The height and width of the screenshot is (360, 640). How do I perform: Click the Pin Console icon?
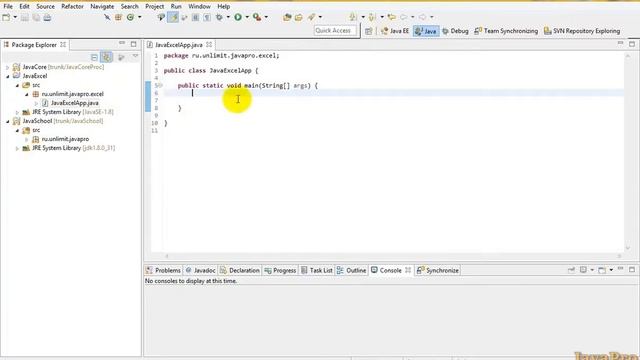click(x=571, y=270)
